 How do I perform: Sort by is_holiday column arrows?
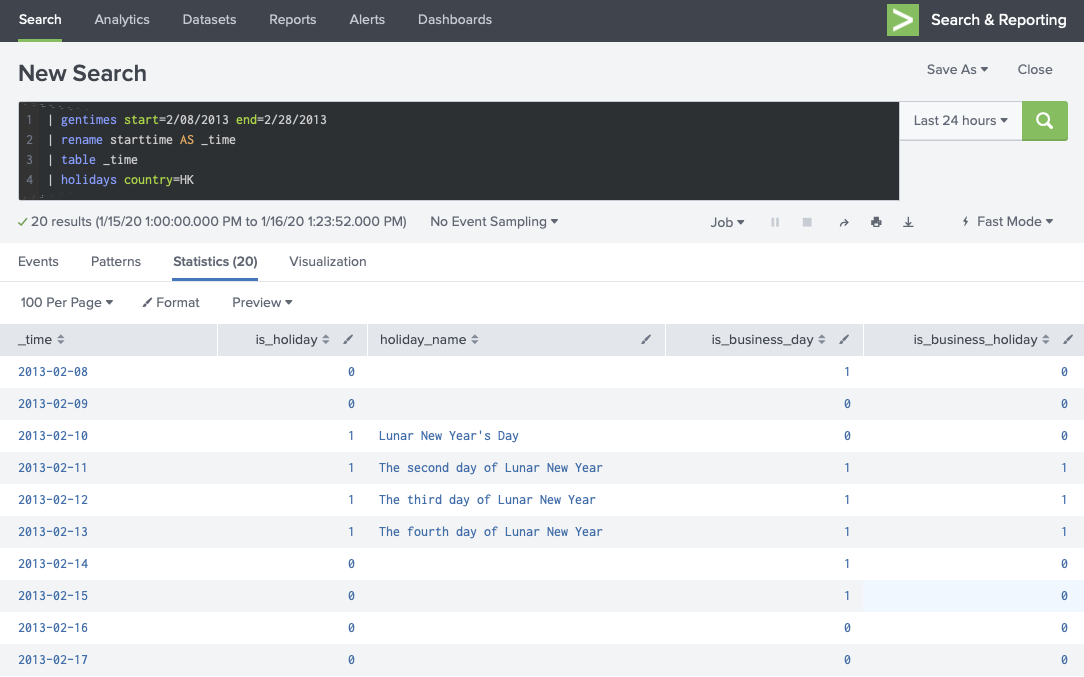coord(326,340)
